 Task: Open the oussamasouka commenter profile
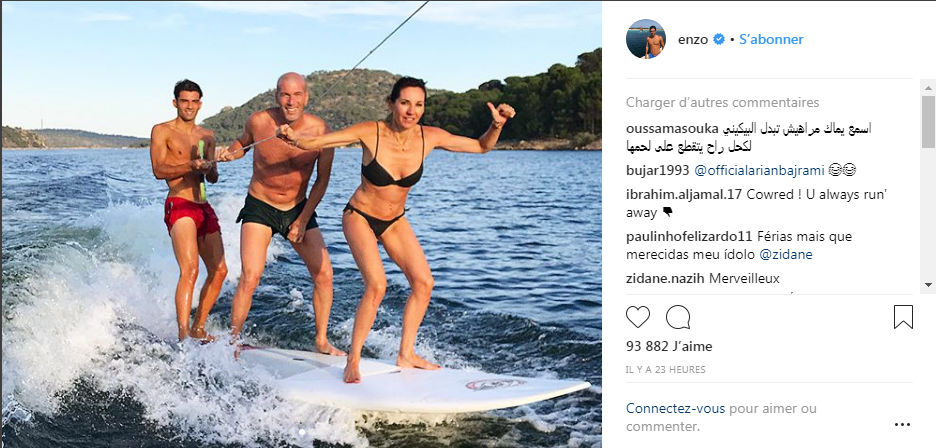672,128
